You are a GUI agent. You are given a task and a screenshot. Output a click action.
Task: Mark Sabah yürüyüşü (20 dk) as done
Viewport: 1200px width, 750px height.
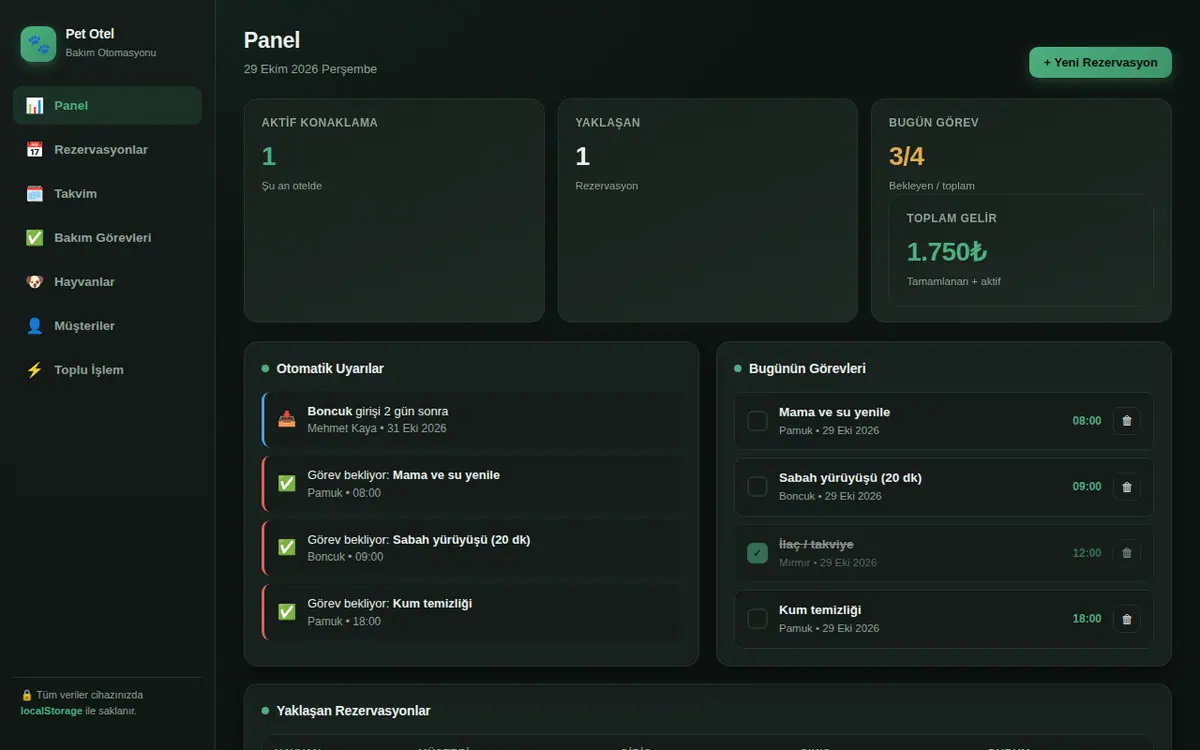pyautogui.click(x=758, y=487)
